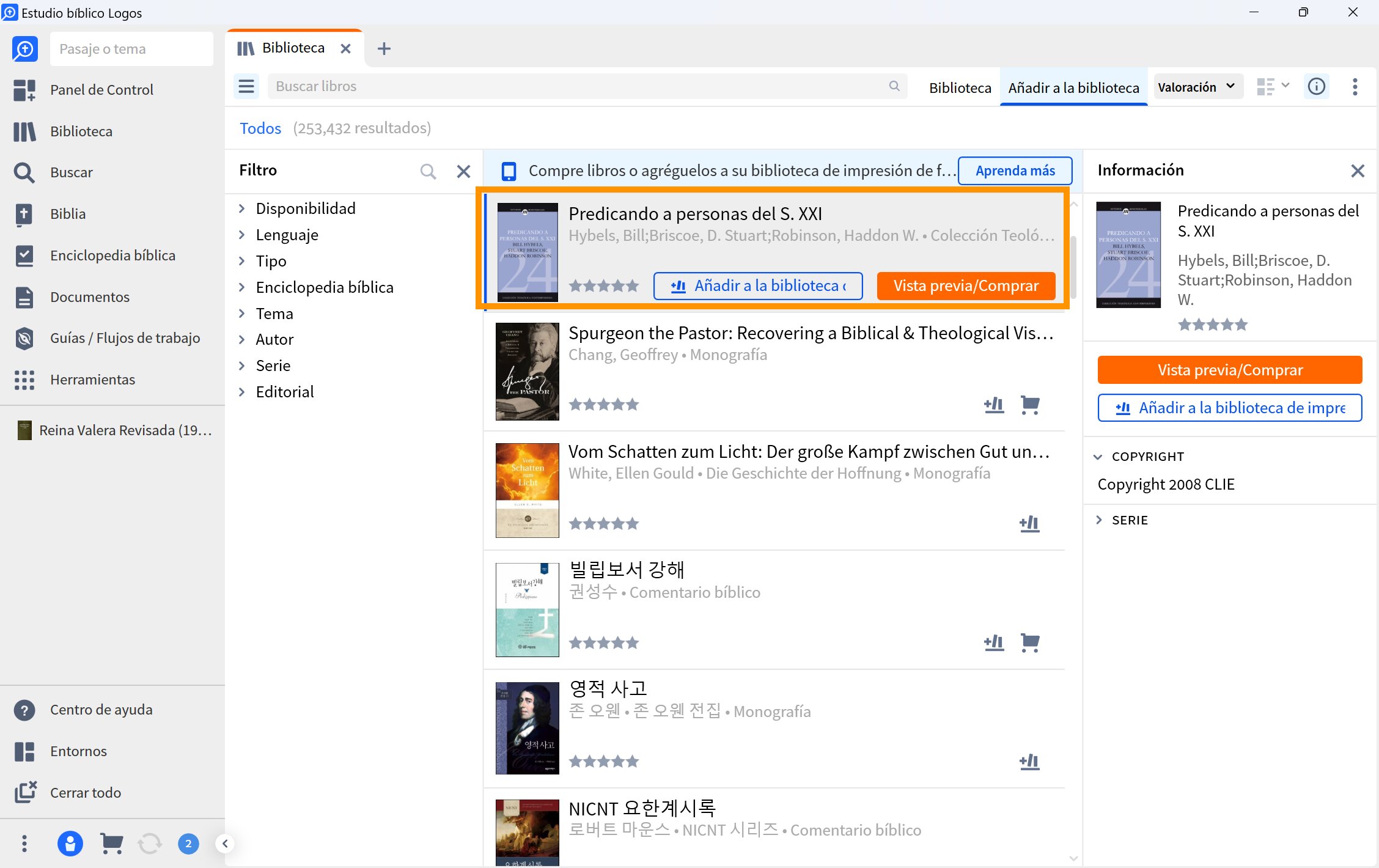Toggle the Información panel icon
The height and width of the screenshot is (868, 1379).
(x=1317, y=87)
